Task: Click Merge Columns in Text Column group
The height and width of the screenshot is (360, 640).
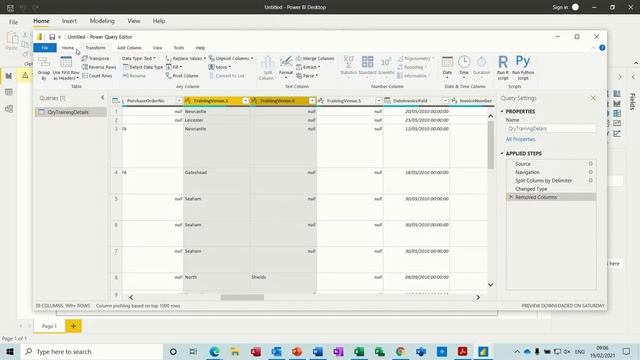Action: pyautogui.click(x=315, y=58)
